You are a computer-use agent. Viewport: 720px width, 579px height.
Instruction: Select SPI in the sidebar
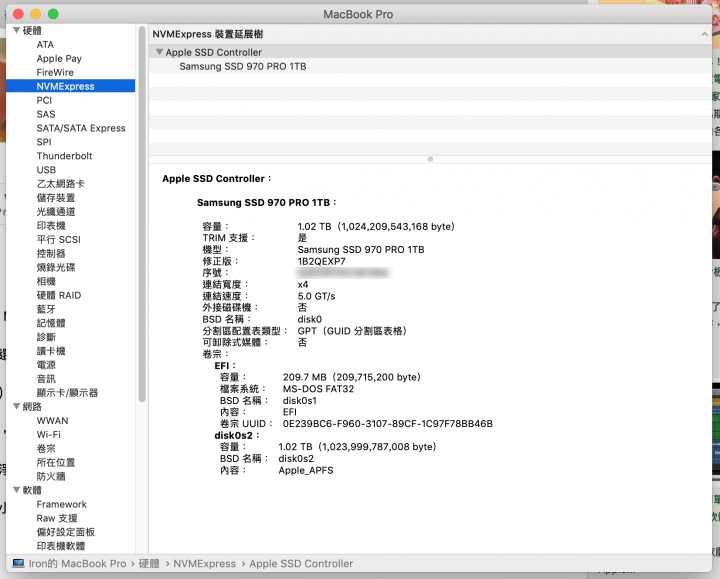[x=44, y=142]
